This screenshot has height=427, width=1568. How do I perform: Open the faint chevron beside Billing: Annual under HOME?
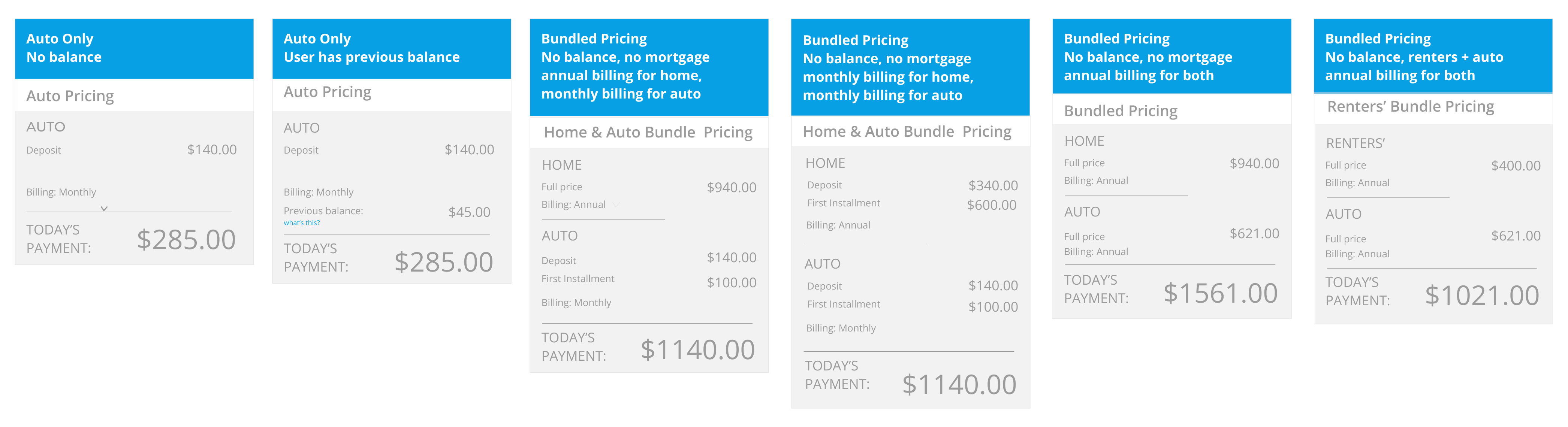click(x=616, y=205)
